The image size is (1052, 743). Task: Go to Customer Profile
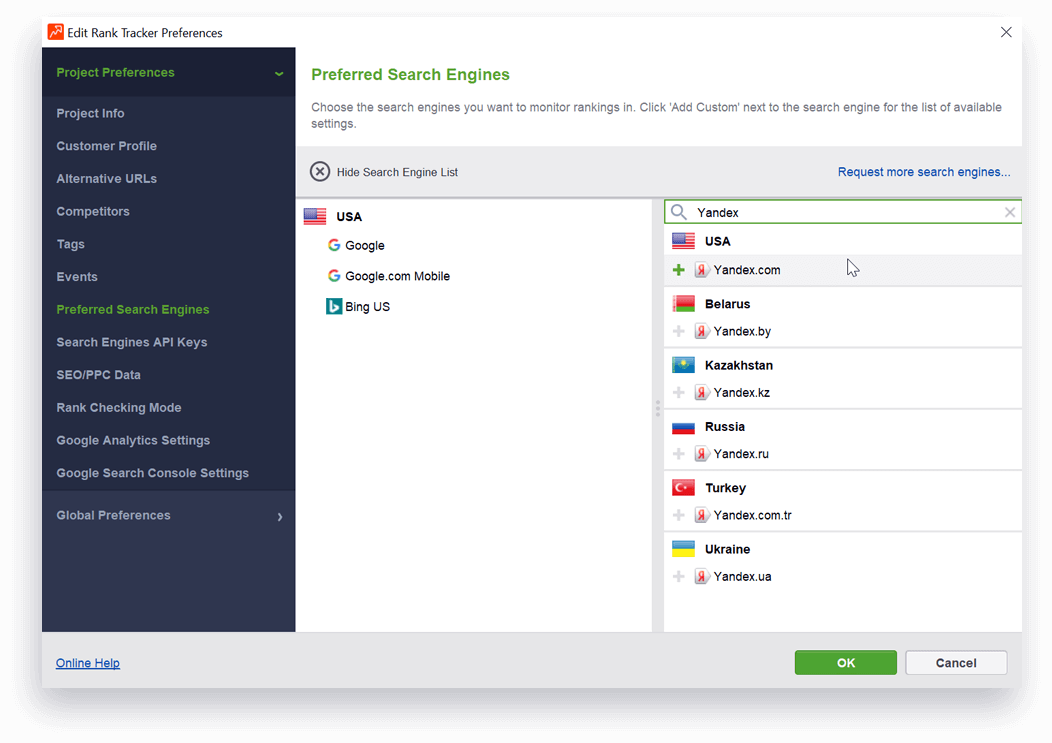(x=106, y=146)
